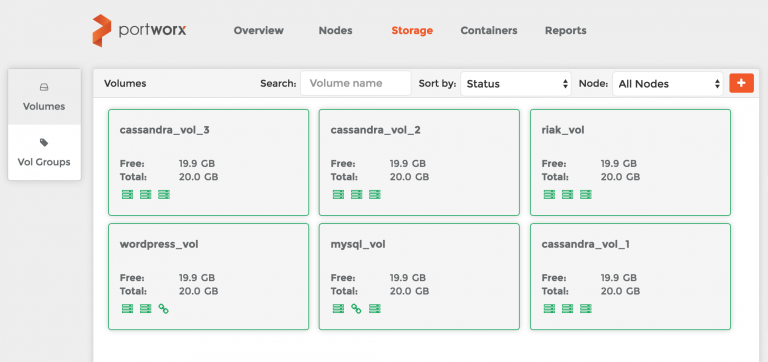Click the Volume name search field
The image size is (768, 362).
pos(356,83)
